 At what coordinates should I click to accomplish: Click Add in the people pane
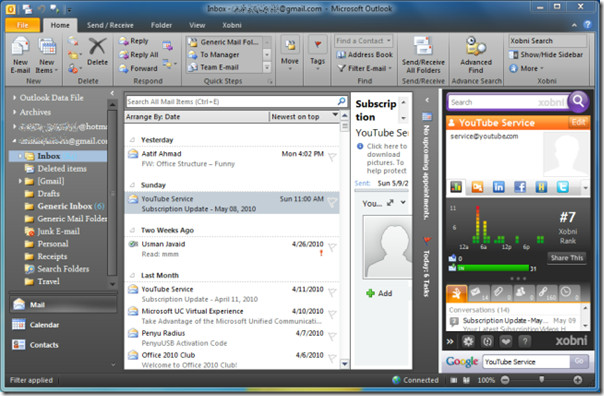(x=379, y=293)
